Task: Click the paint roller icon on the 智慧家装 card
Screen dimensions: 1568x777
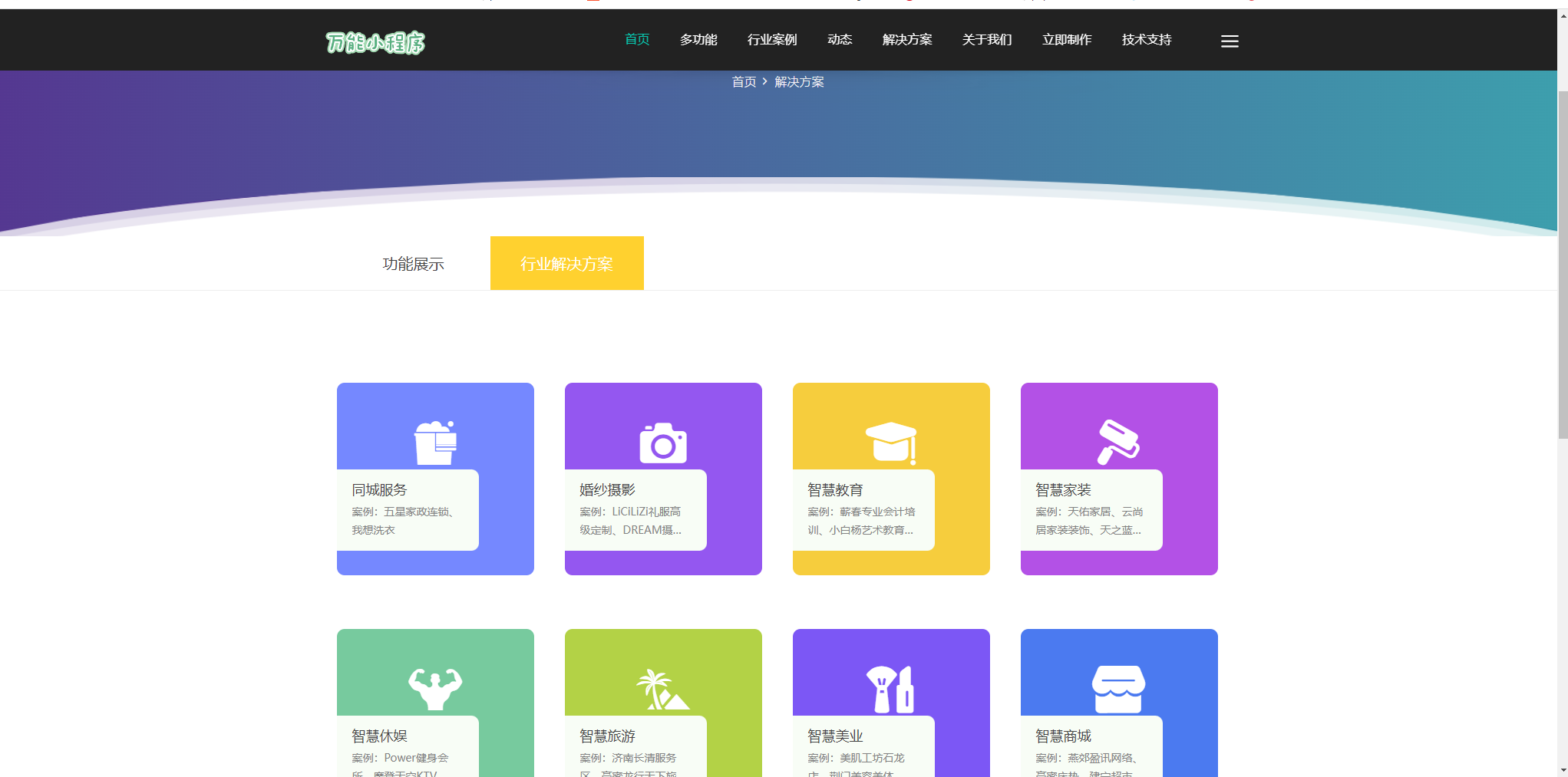Action: pyautogui.click(x=1118, y=442)
